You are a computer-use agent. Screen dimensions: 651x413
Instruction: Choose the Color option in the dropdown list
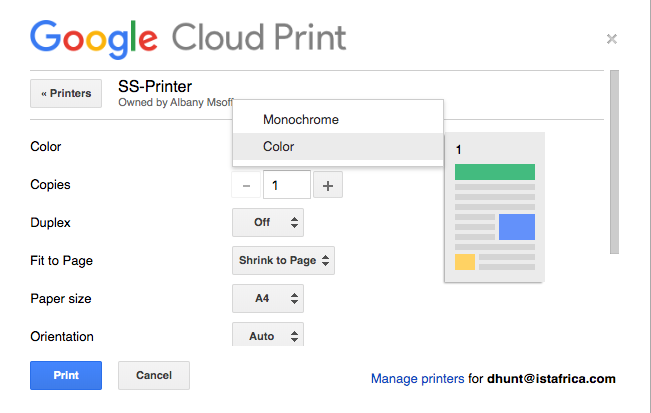click(338, 147)
